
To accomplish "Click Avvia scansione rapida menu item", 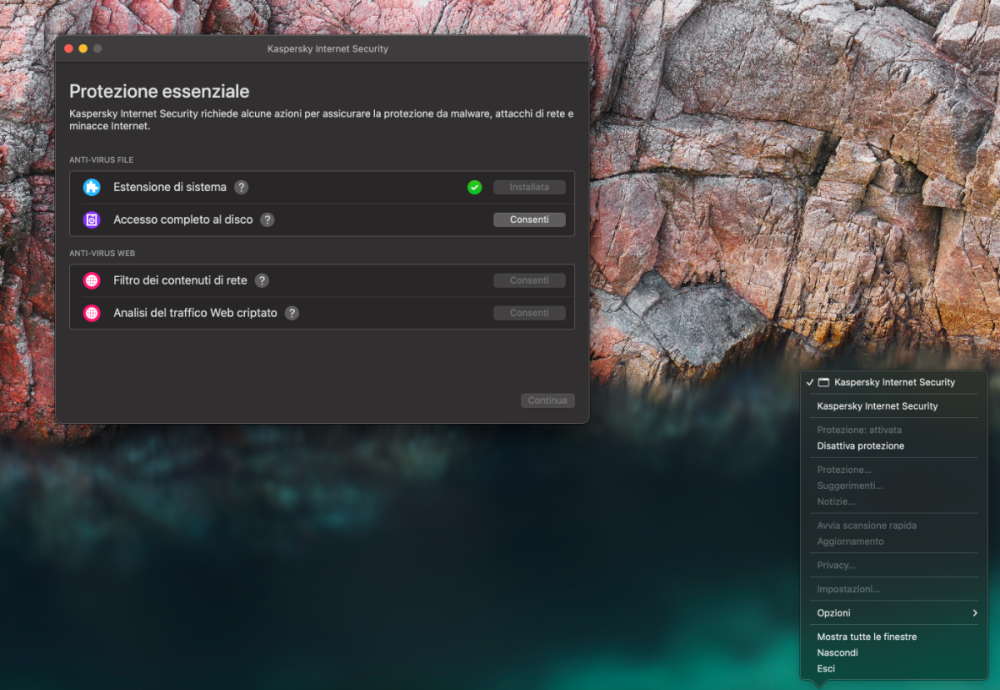I will tap(893, 525).
